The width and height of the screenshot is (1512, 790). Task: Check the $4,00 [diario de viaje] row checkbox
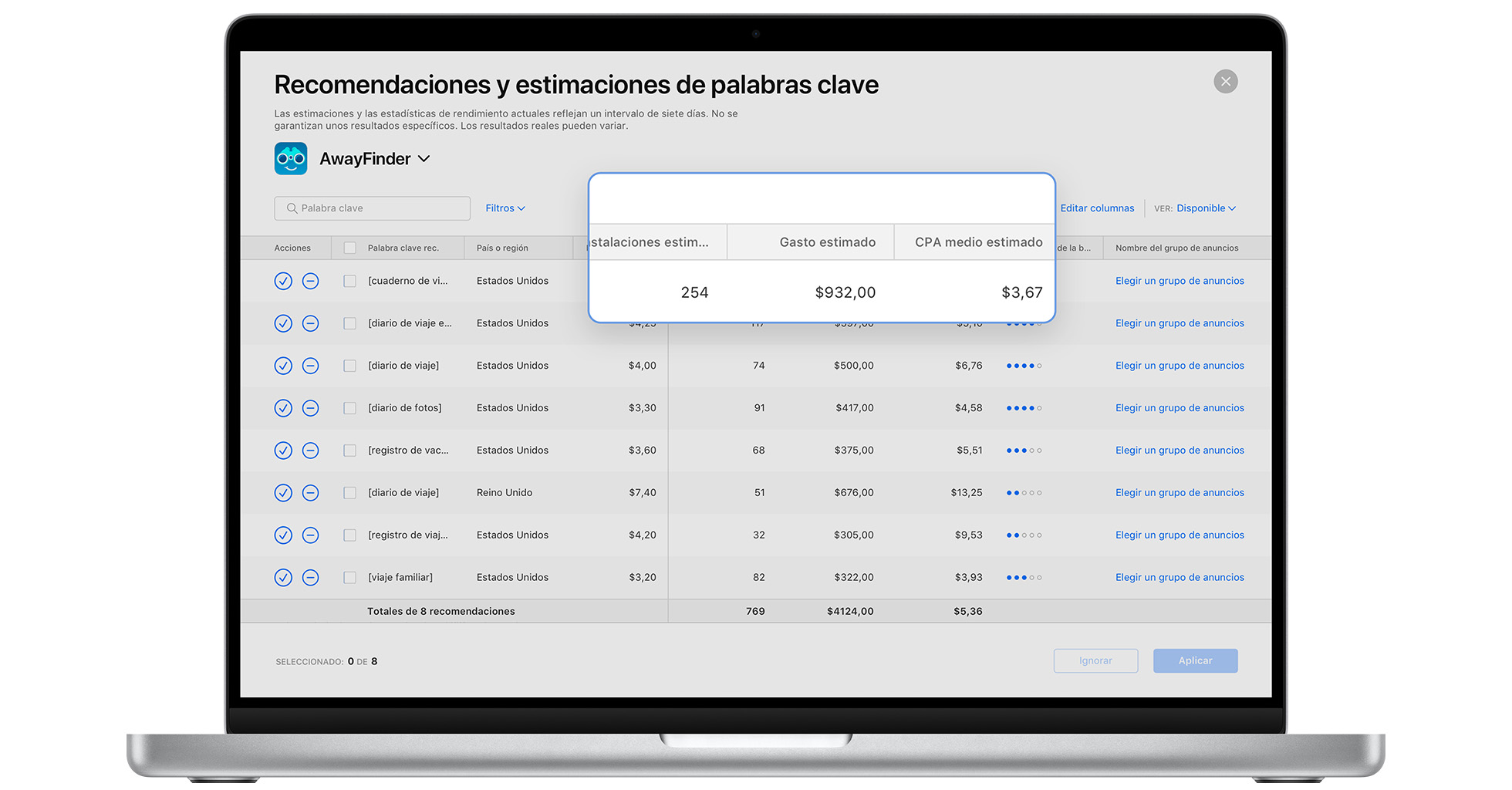click(x=350, y=366)
